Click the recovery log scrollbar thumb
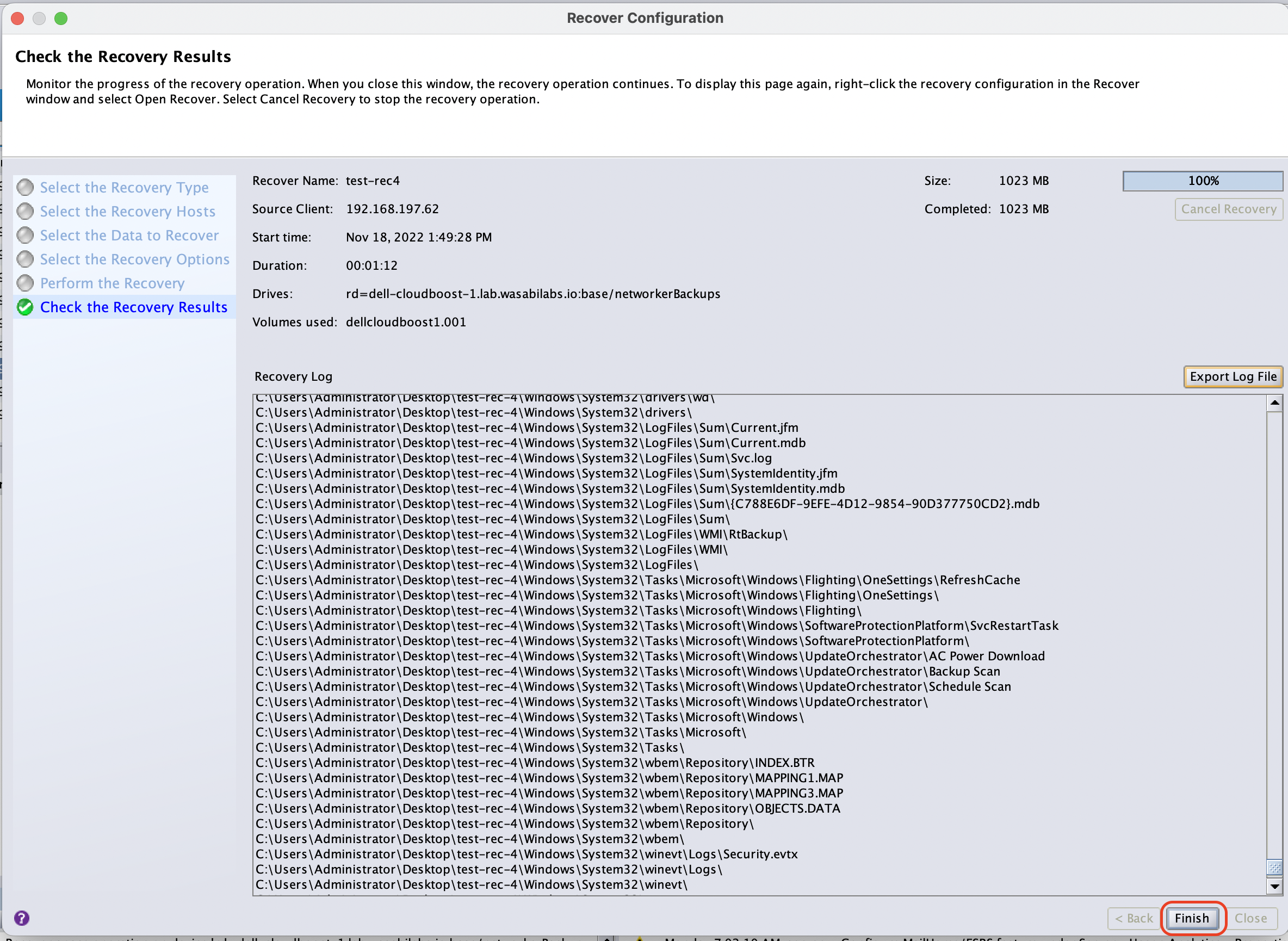Screen dimensions: 1288x941 click(1274, 868)
